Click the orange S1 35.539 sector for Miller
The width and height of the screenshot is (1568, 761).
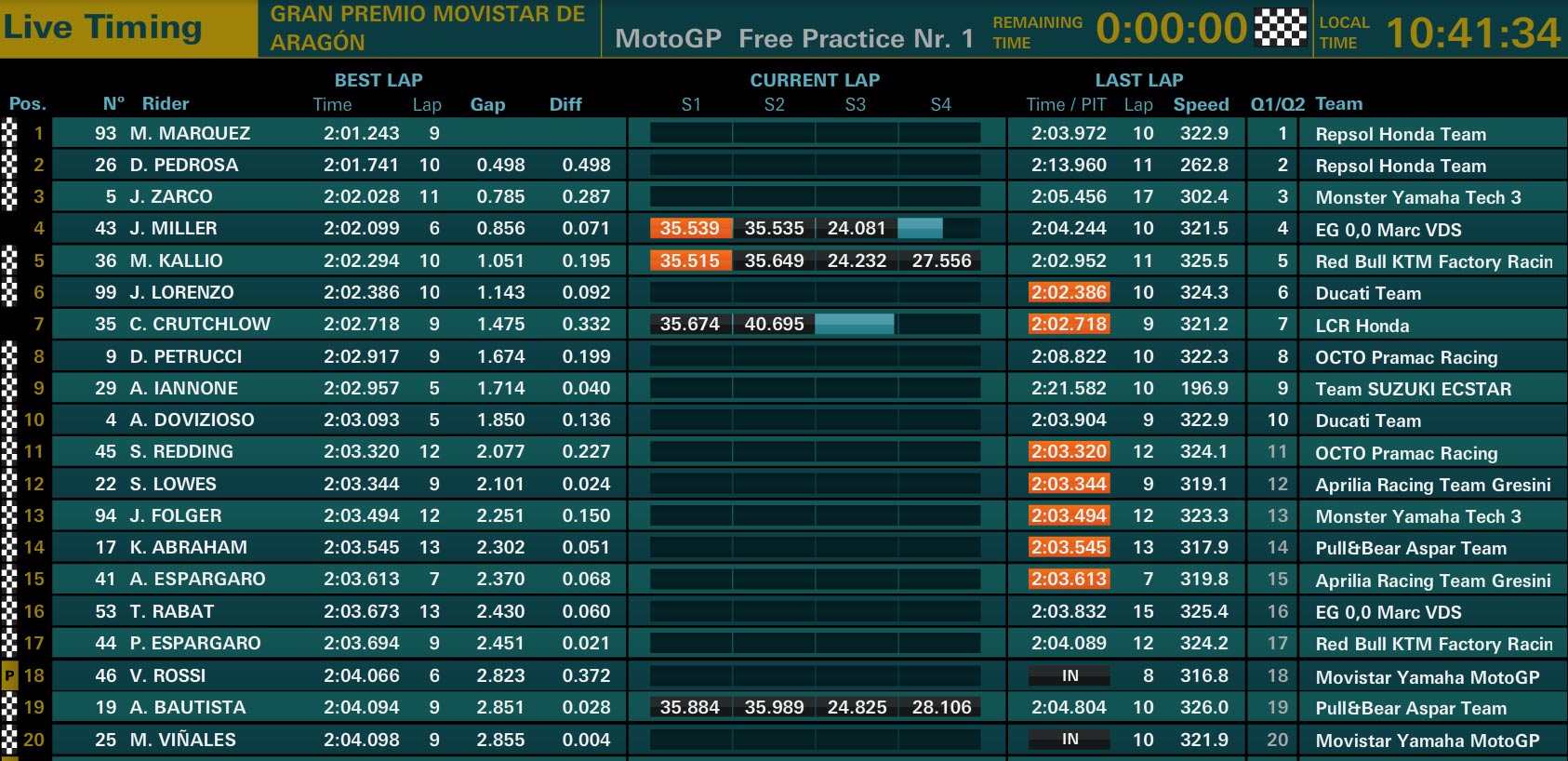[690, 228]
